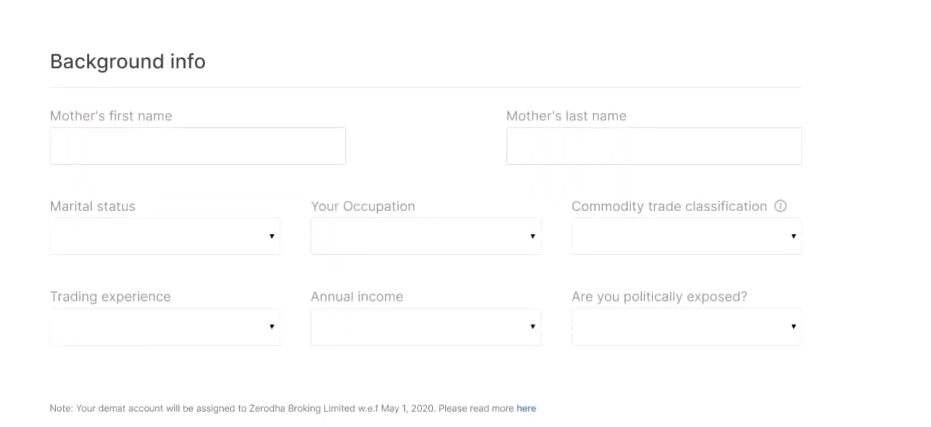Select the politically exposed dropdown
The image size is (931, 427).
686,327
